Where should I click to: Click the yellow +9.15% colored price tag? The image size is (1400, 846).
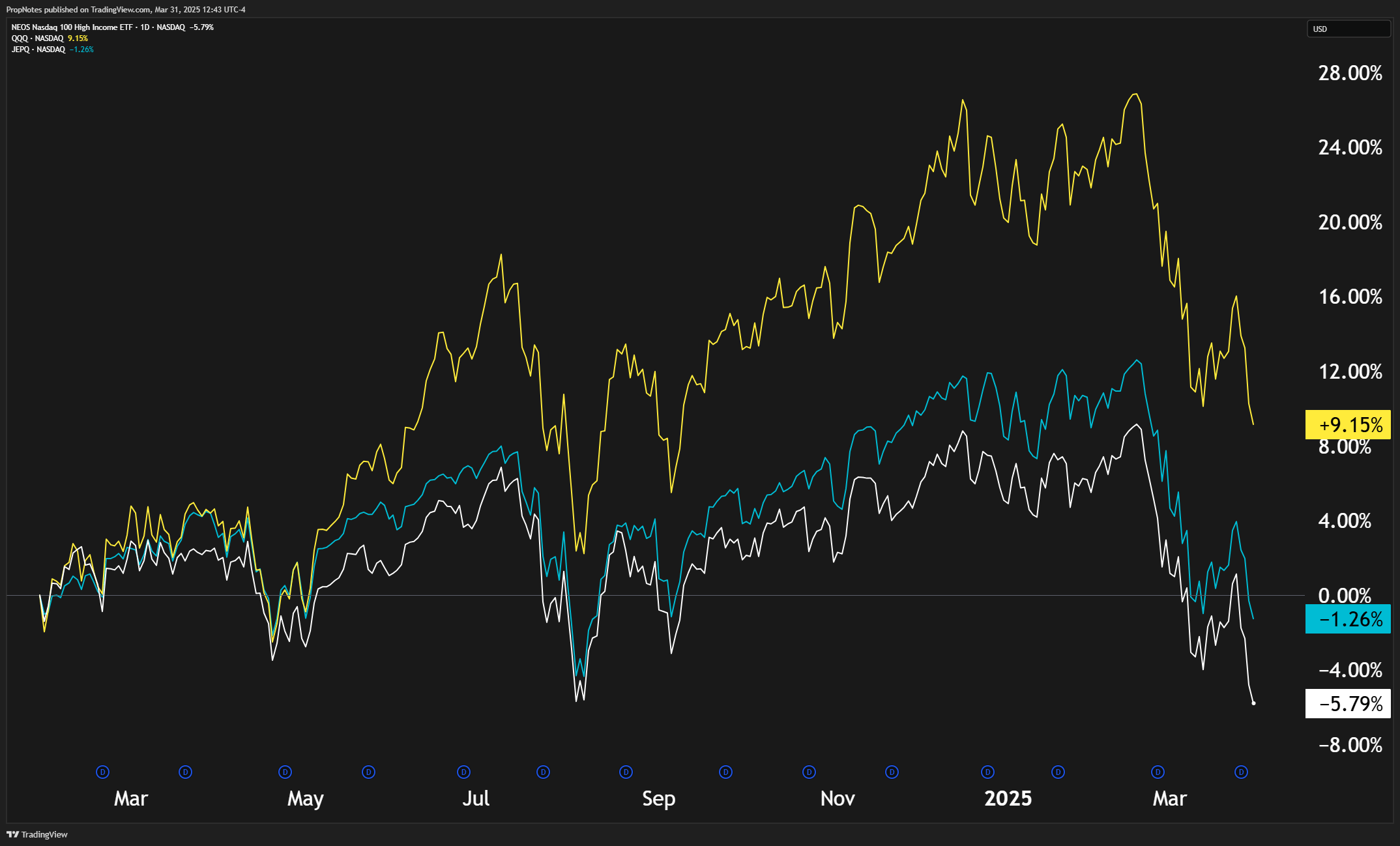[1347, 424]
